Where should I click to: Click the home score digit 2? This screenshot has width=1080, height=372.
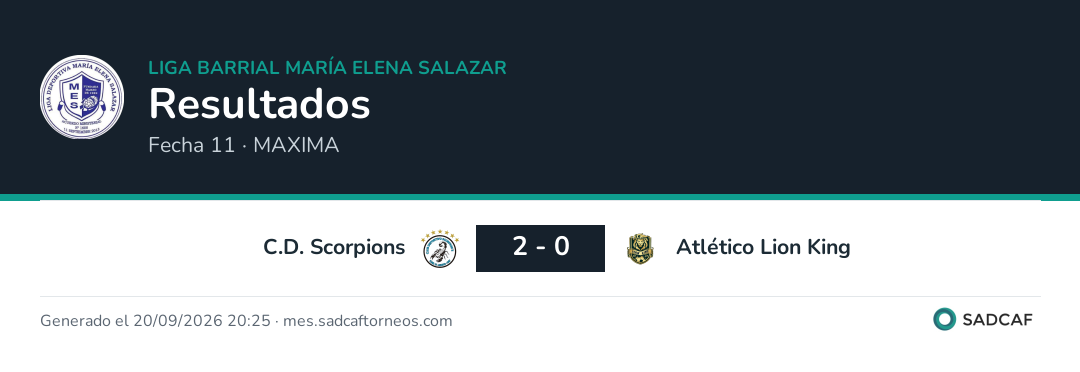click(520, 247)
